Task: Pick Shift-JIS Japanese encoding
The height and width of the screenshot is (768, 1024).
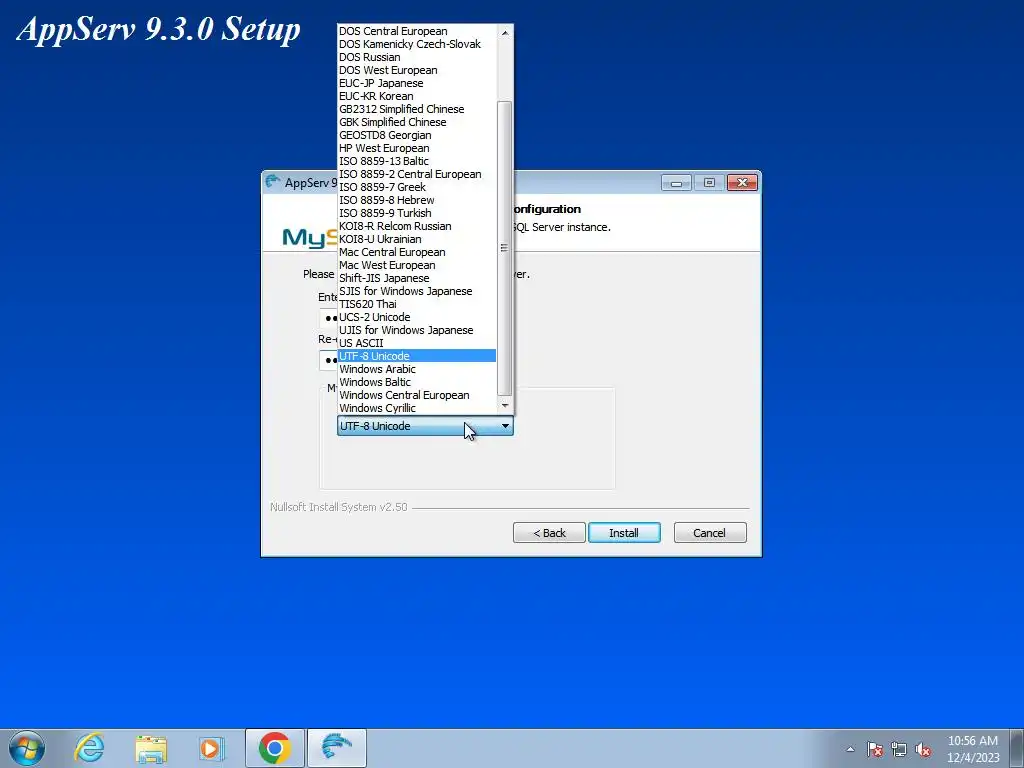Action: click(x=417, y=278)
